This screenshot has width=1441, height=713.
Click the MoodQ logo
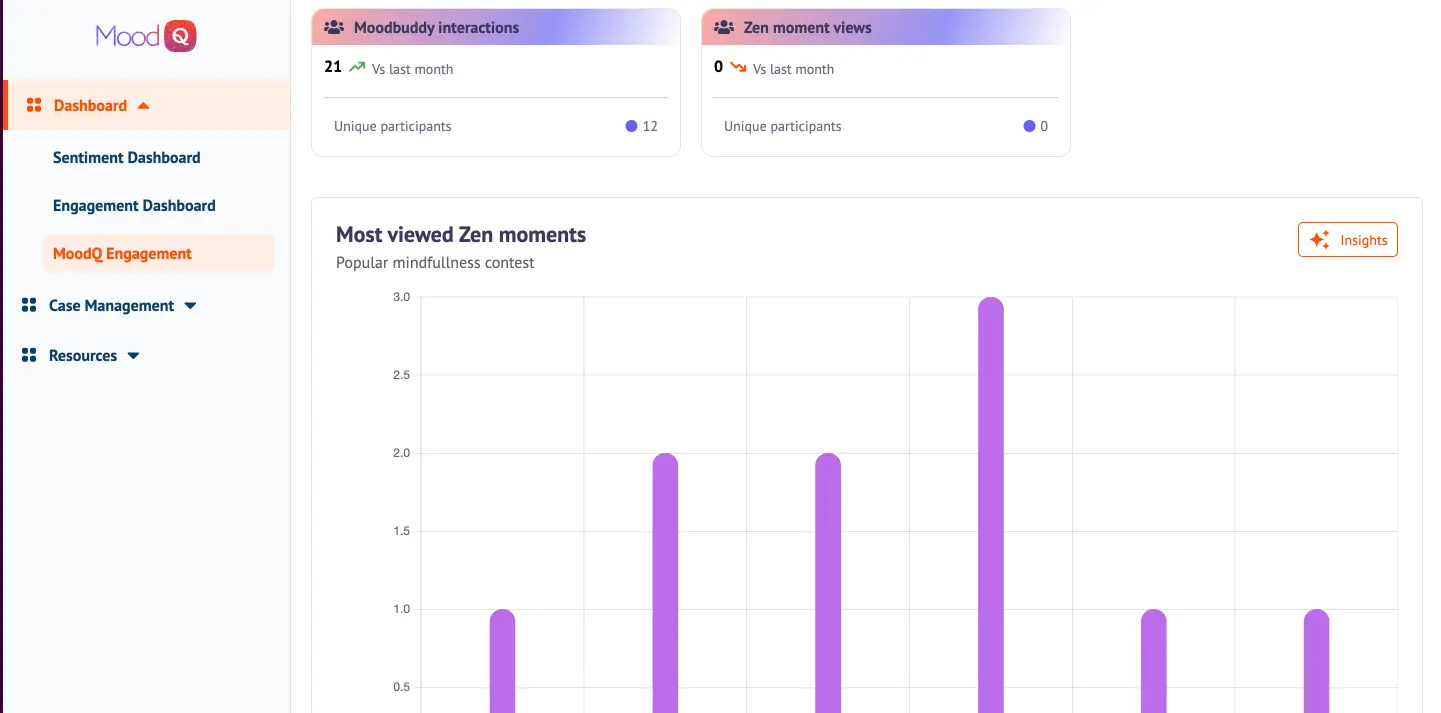tap(146, 37)
